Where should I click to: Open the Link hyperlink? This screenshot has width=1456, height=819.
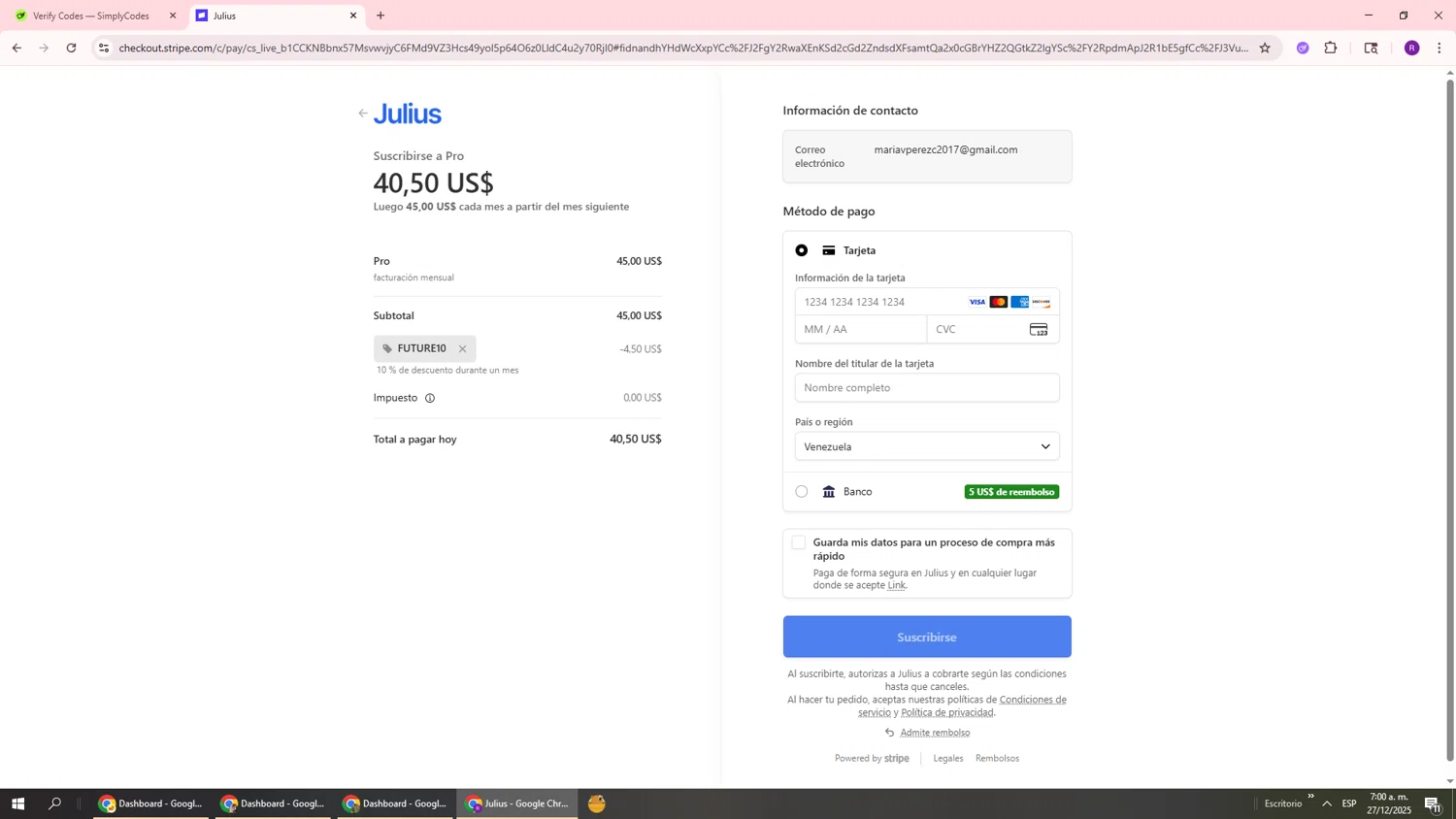pos(896,585)
